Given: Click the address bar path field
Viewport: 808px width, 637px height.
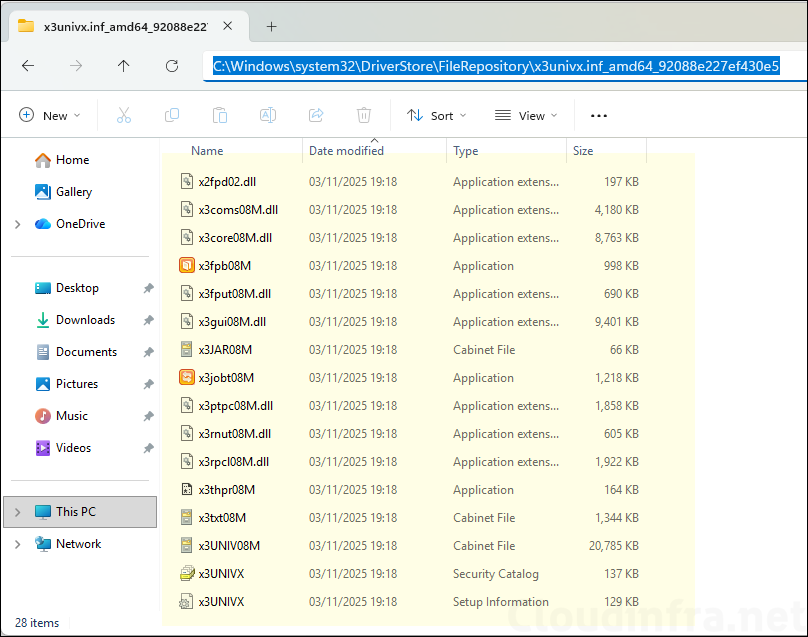Looking at the screenshot, I should coord(495,66).
